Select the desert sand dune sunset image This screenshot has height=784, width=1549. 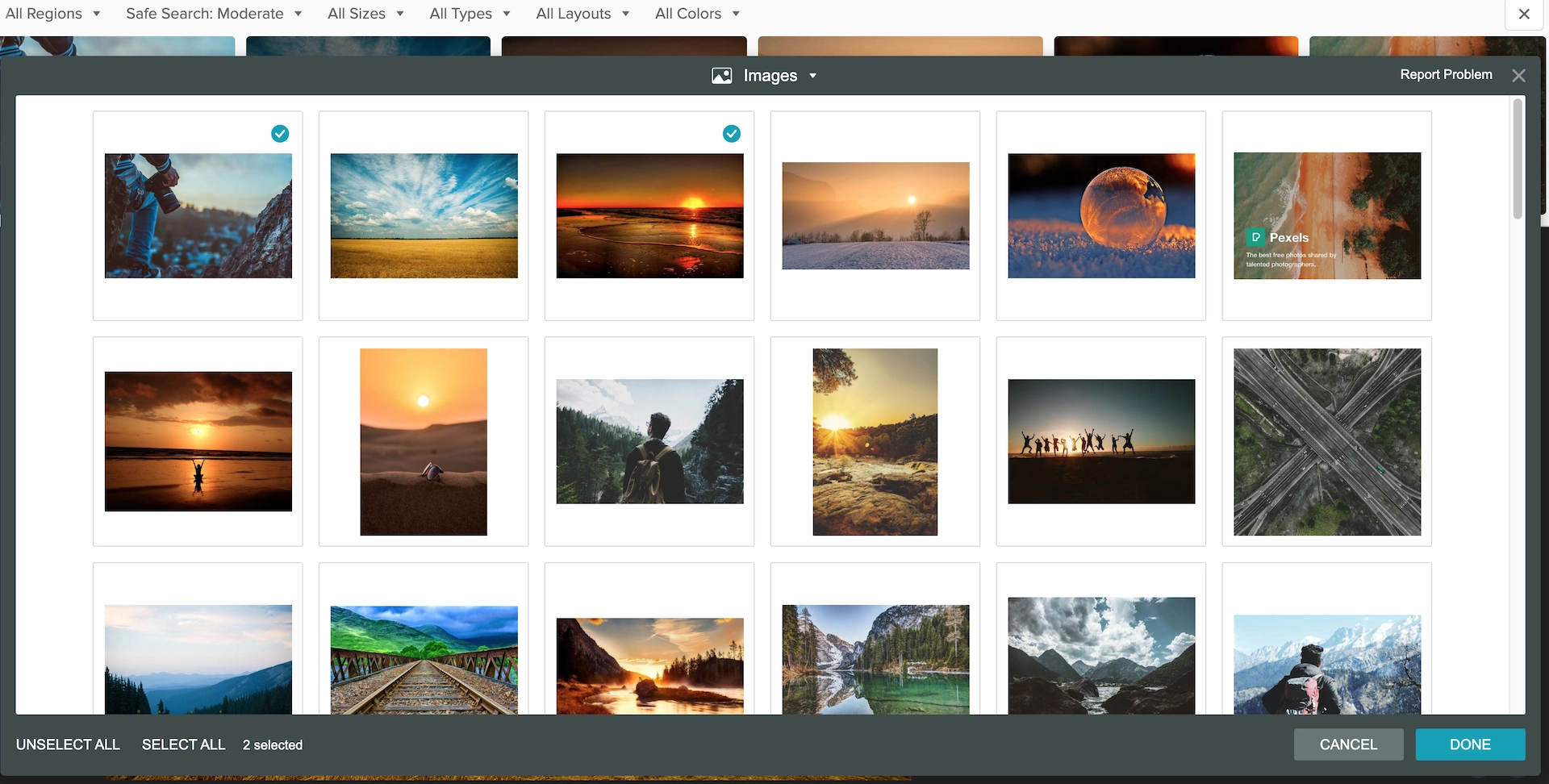click(x=424, y=441)
